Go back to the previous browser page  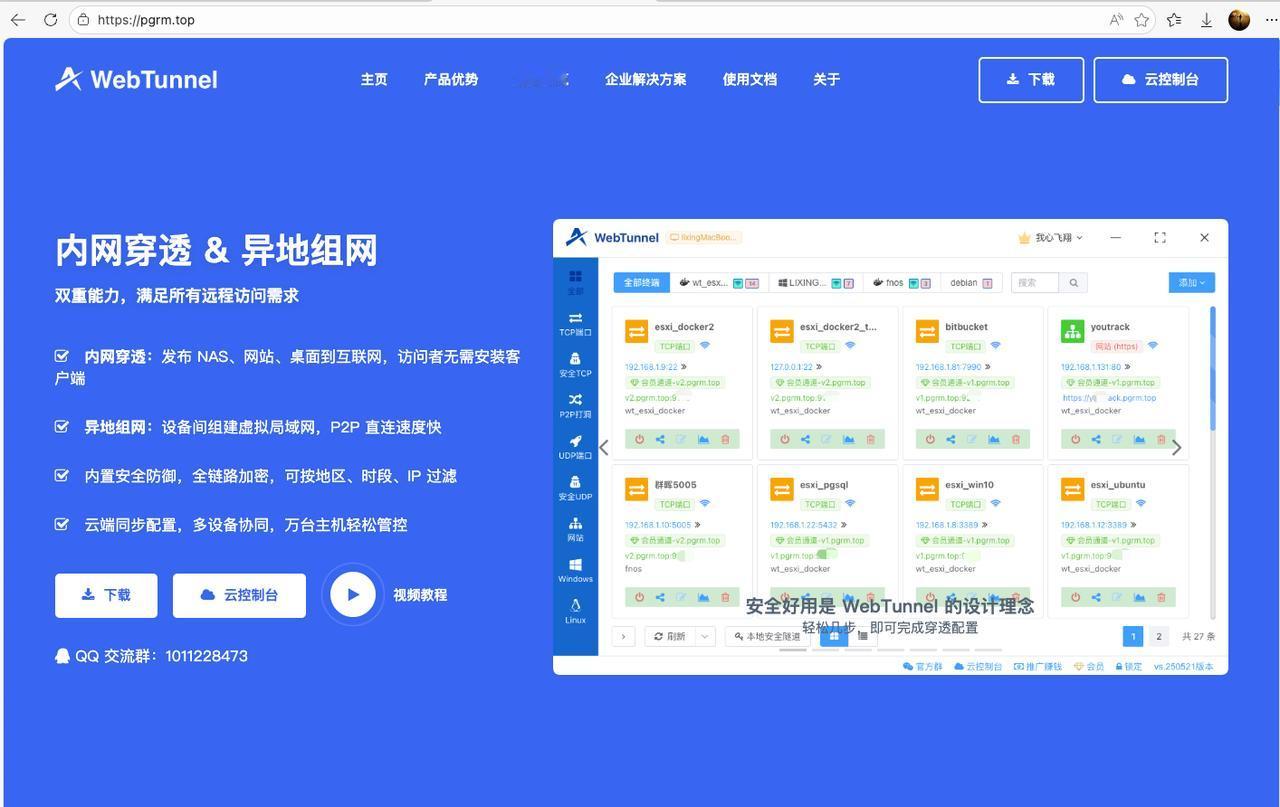pyautogui.click(x=18, y=19)
